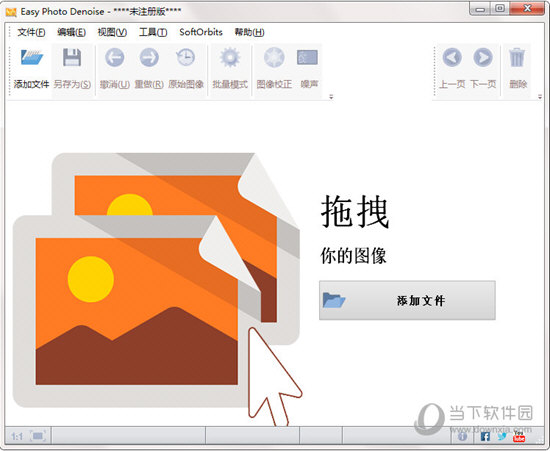Screen dimensions: 550x451
Task: Click the 另存为 floppy disk icon
Action: point(72,58)
